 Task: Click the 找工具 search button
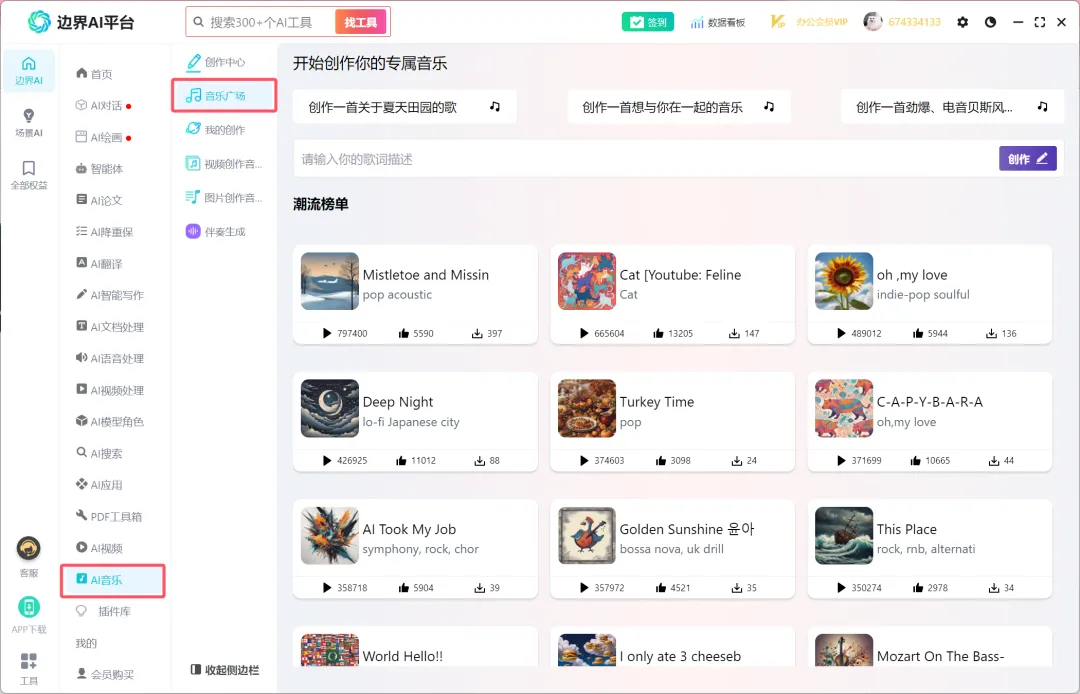[361, 22]
